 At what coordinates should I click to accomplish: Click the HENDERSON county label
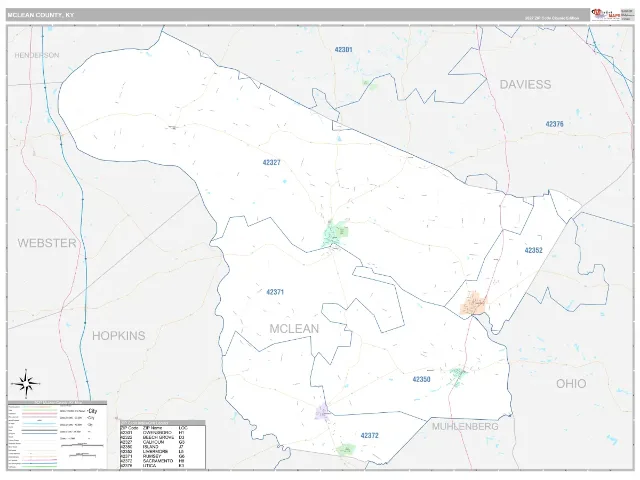37,55
